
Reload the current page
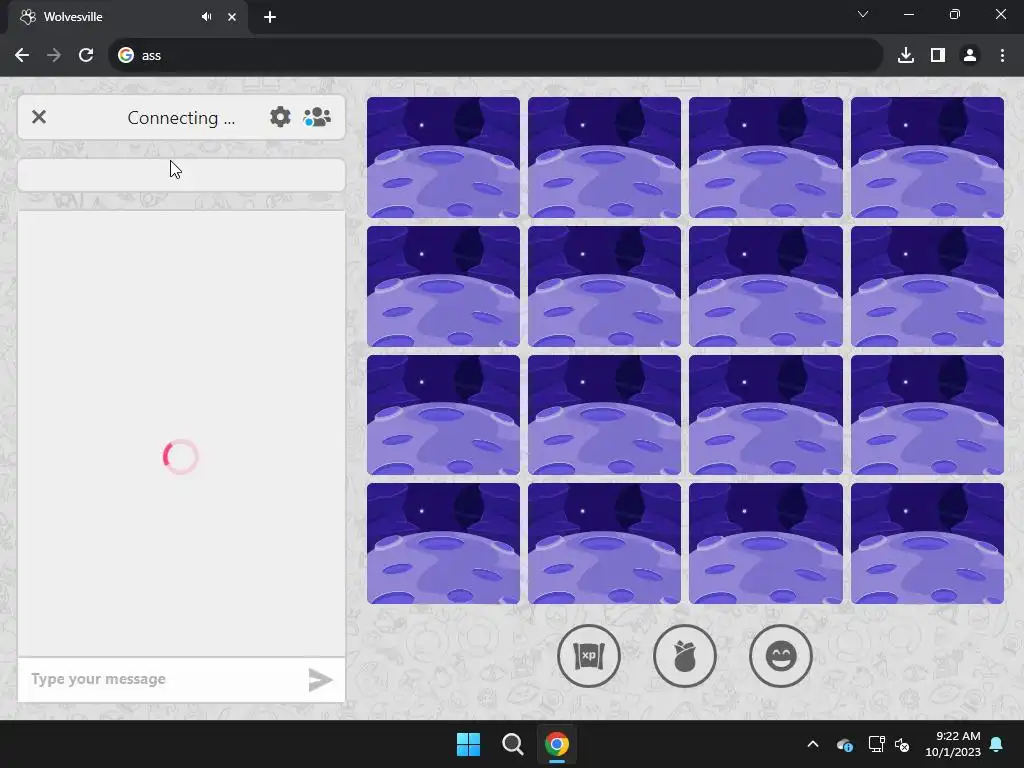86,56
